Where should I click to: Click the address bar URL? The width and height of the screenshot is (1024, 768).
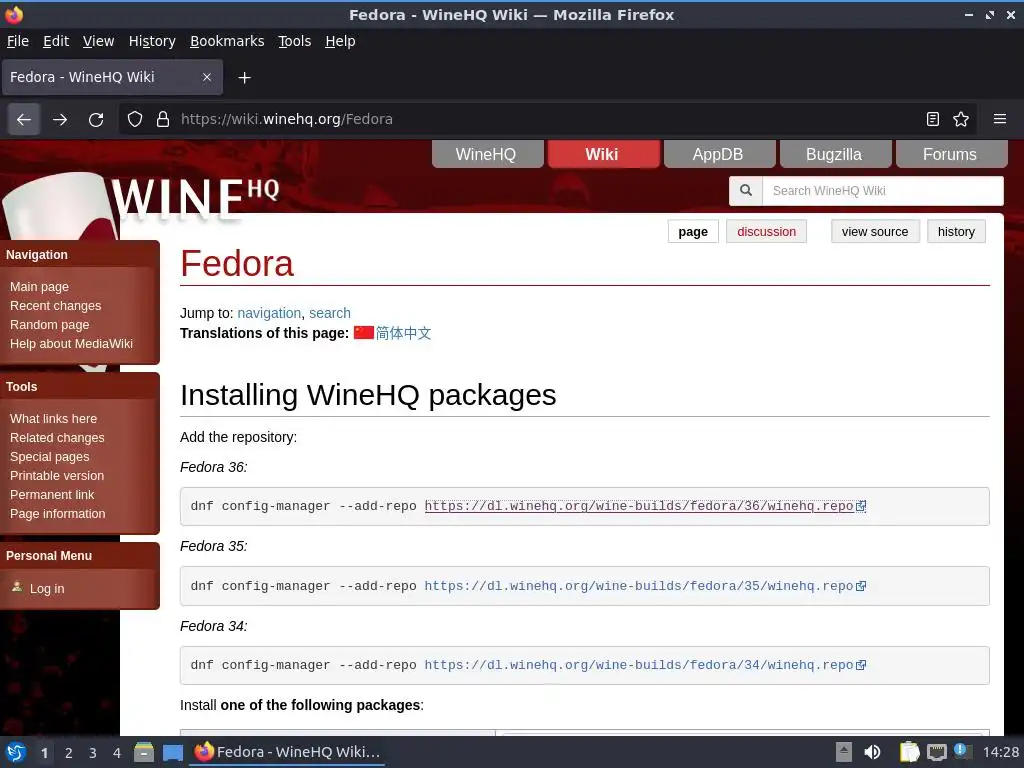[x=287, y=120]
